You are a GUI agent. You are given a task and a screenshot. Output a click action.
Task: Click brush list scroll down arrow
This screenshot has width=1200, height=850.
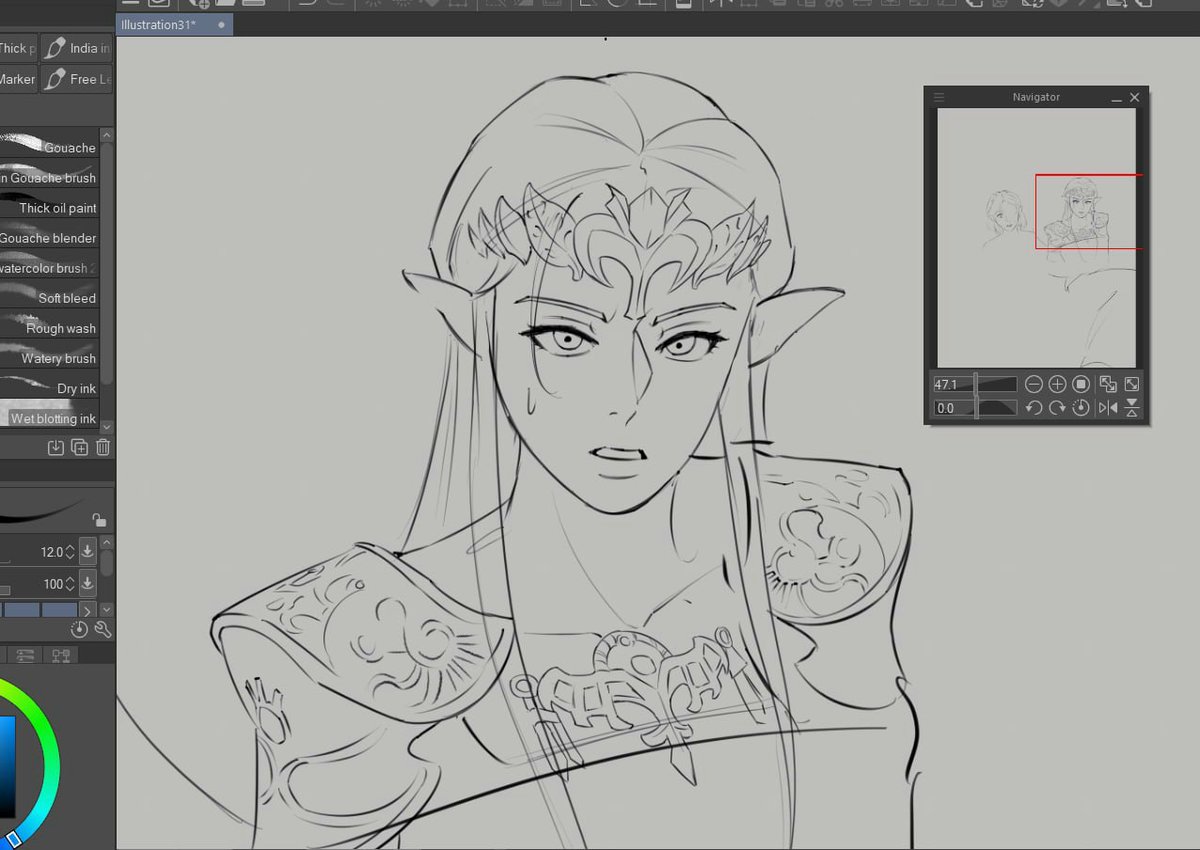point(107,427)
